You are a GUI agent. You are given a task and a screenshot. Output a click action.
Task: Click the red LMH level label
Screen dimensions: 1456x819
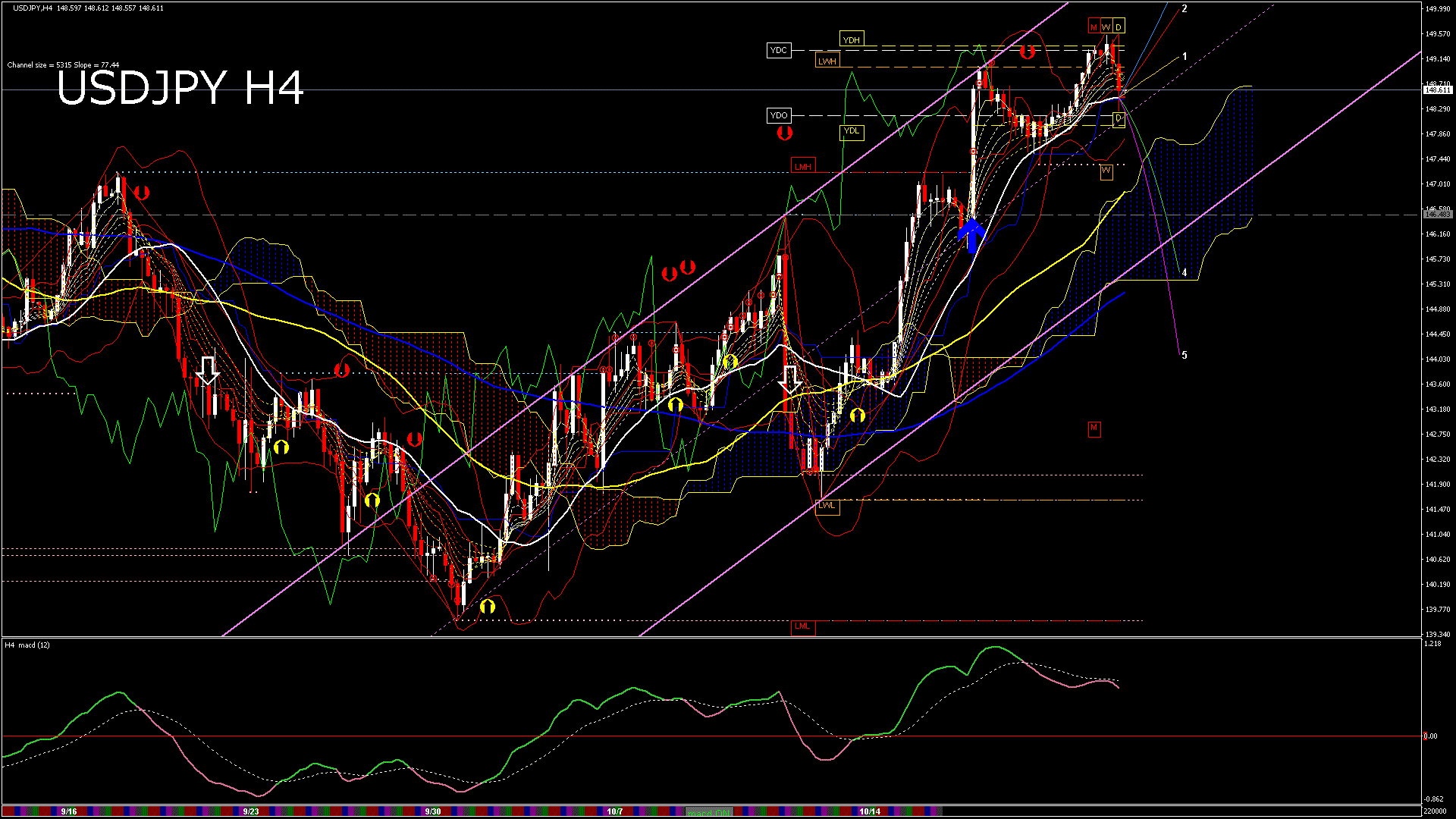(802, 166)
